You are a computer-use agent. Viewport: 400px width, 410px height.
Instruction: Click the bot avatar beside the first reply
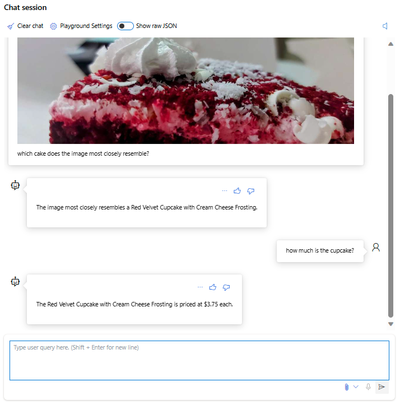tap(15, 185)
